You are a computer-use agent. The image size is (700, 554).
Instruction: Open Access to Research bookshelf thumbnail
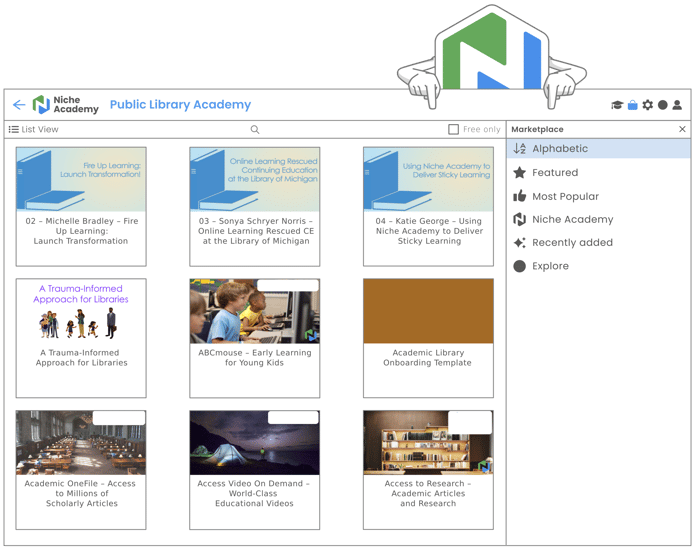429,443
